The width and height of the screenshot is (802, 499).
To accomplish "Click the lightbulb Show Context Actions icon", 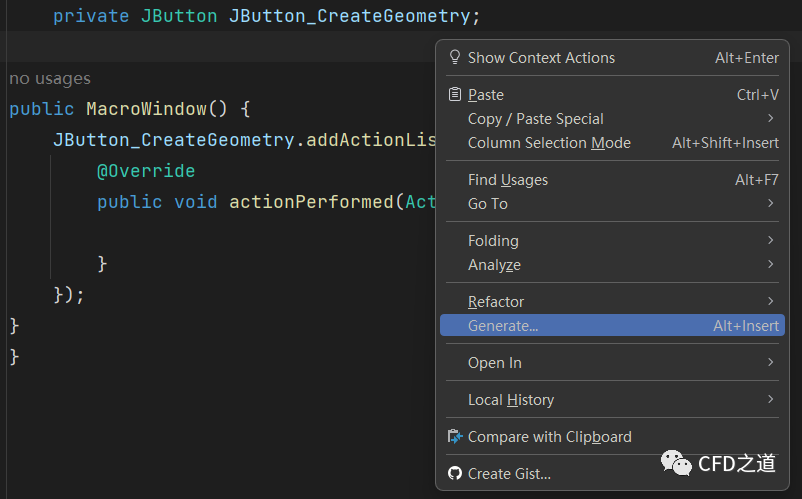I will [455, 58].
